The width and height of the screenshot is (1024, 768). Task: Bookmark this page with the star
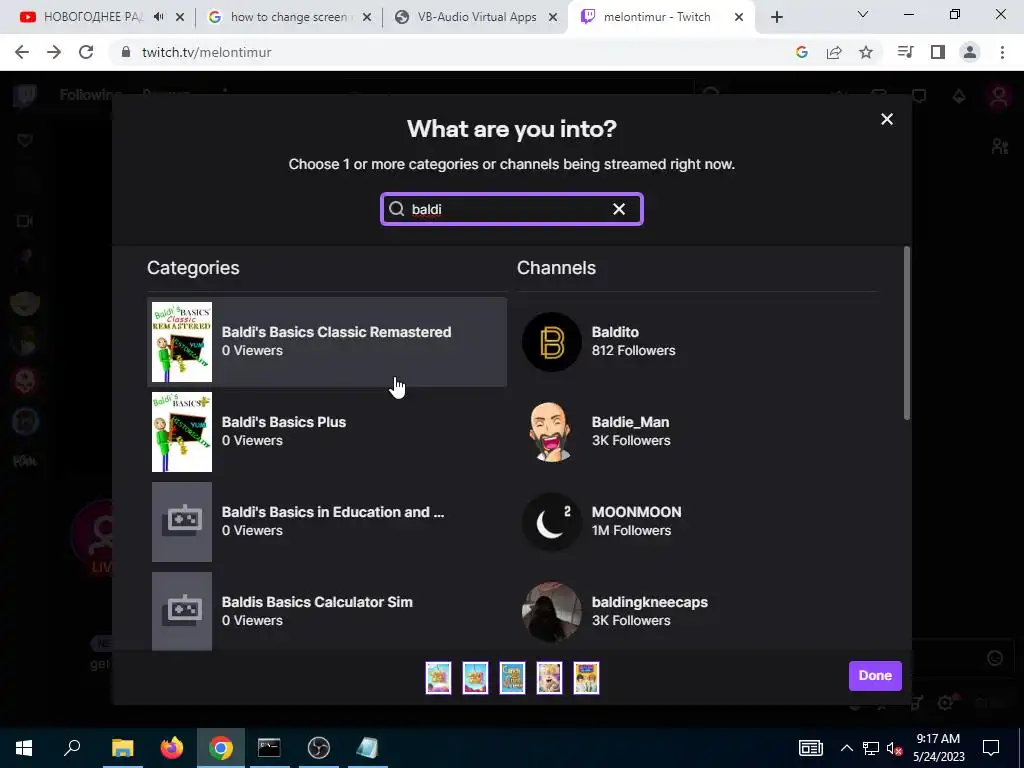tap(866, 52)
